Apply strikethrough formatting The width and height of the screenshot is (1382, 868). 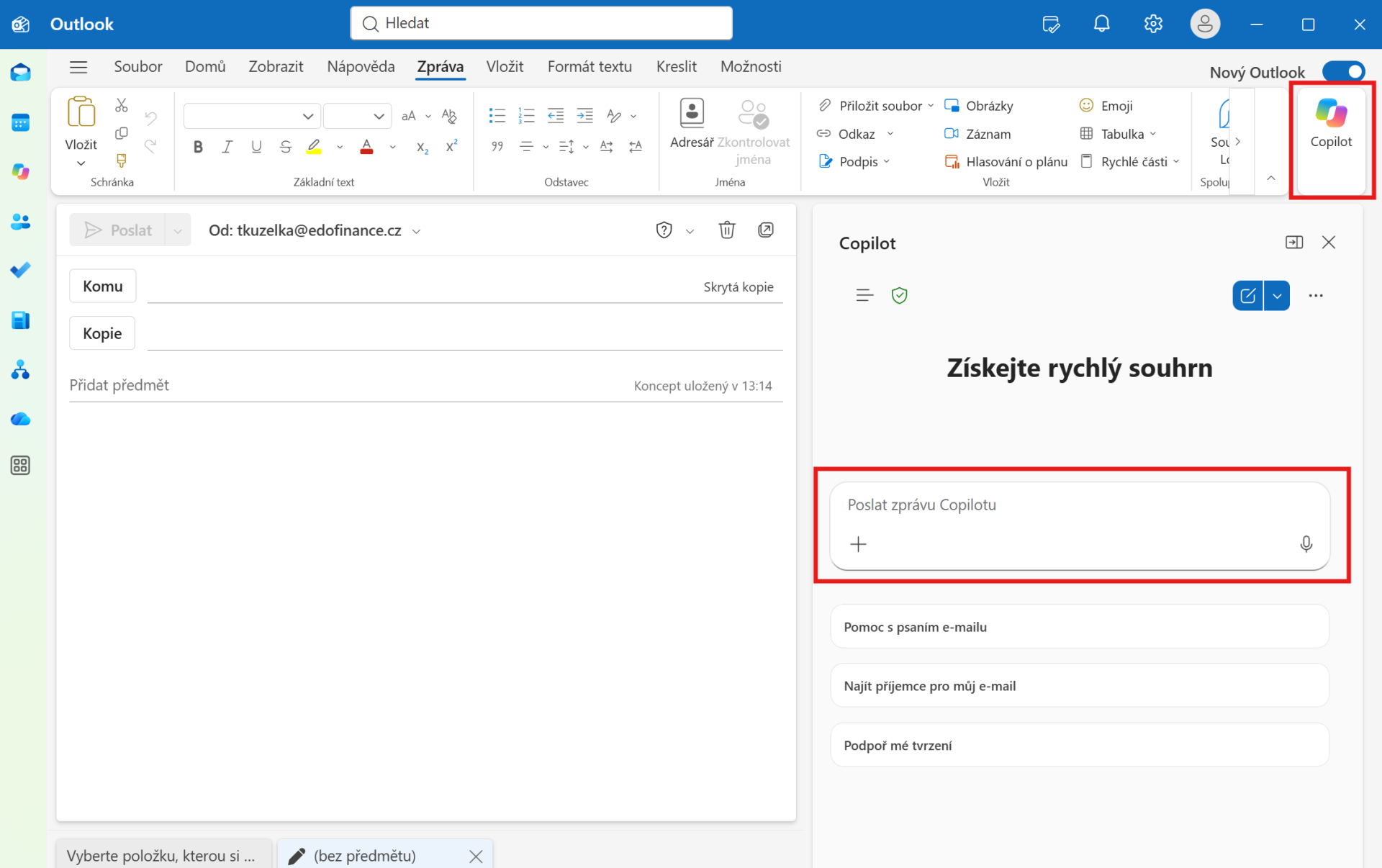point(286,147)
